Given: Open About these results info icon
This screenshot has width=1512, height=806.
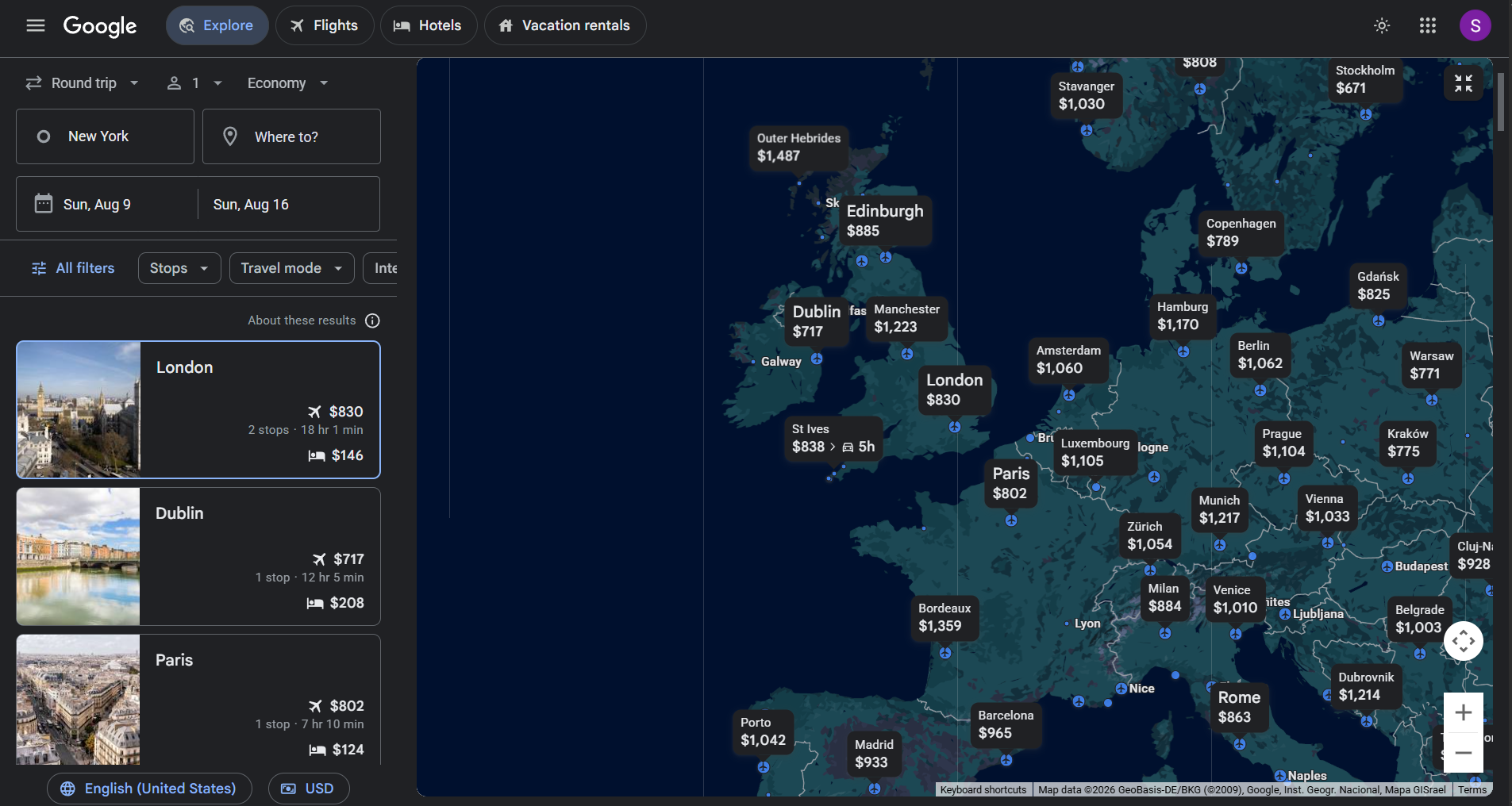Looking at the screenshot, I should coord(372,320).
